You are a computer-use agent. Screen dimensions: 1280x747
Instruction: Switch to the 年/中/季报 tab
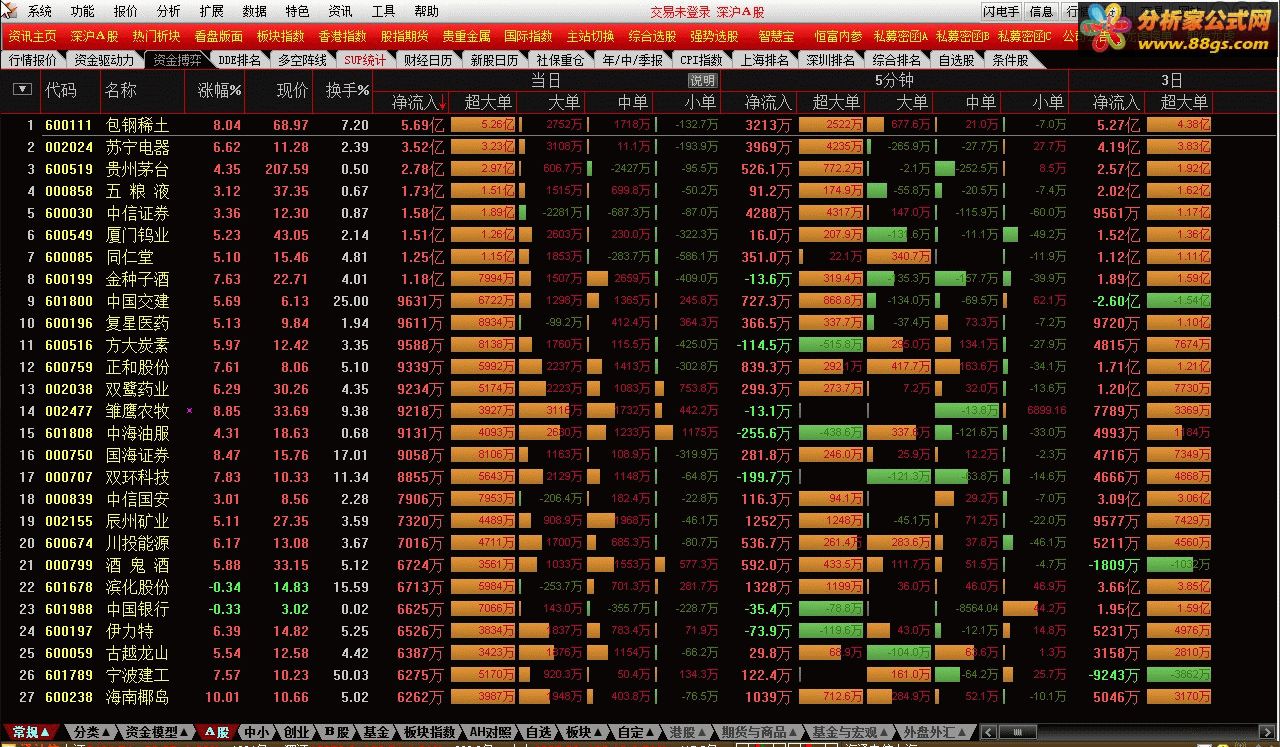[633, 60]
